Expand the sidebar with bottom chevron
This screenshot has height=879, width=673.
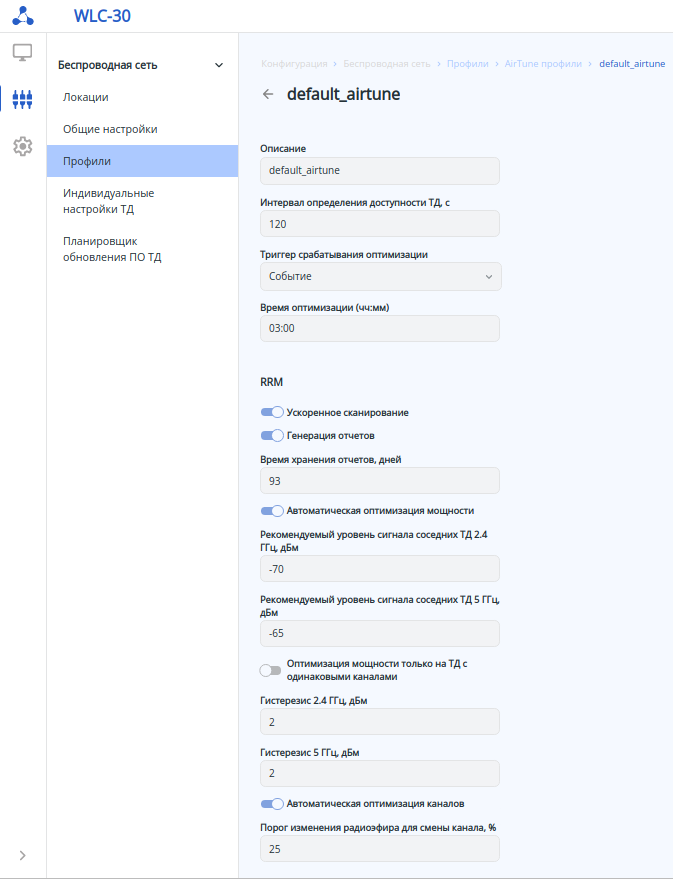point(22,855)
